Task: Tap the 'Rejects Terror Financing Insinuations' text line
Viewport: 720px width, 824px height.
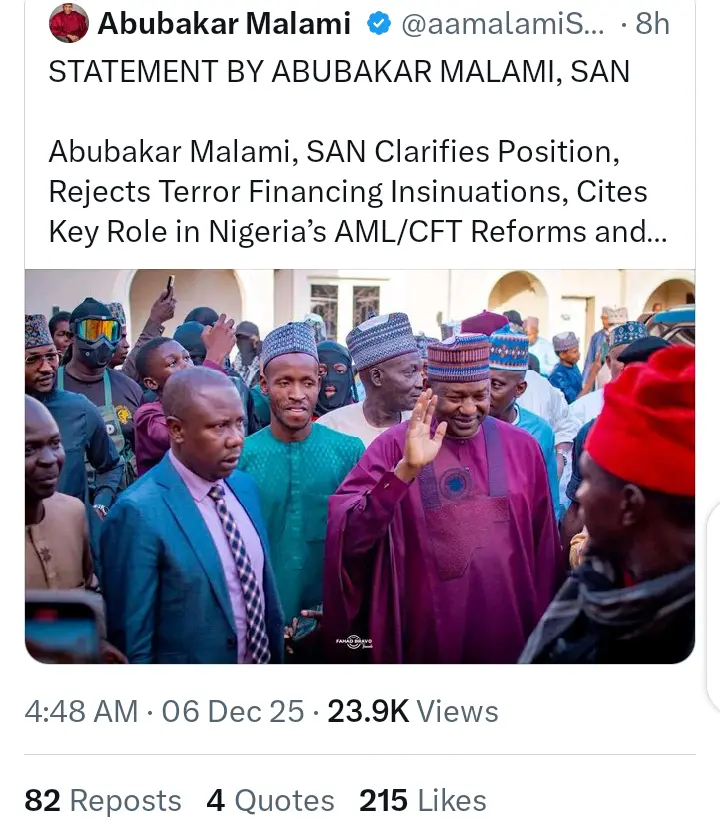Action: 348,191
